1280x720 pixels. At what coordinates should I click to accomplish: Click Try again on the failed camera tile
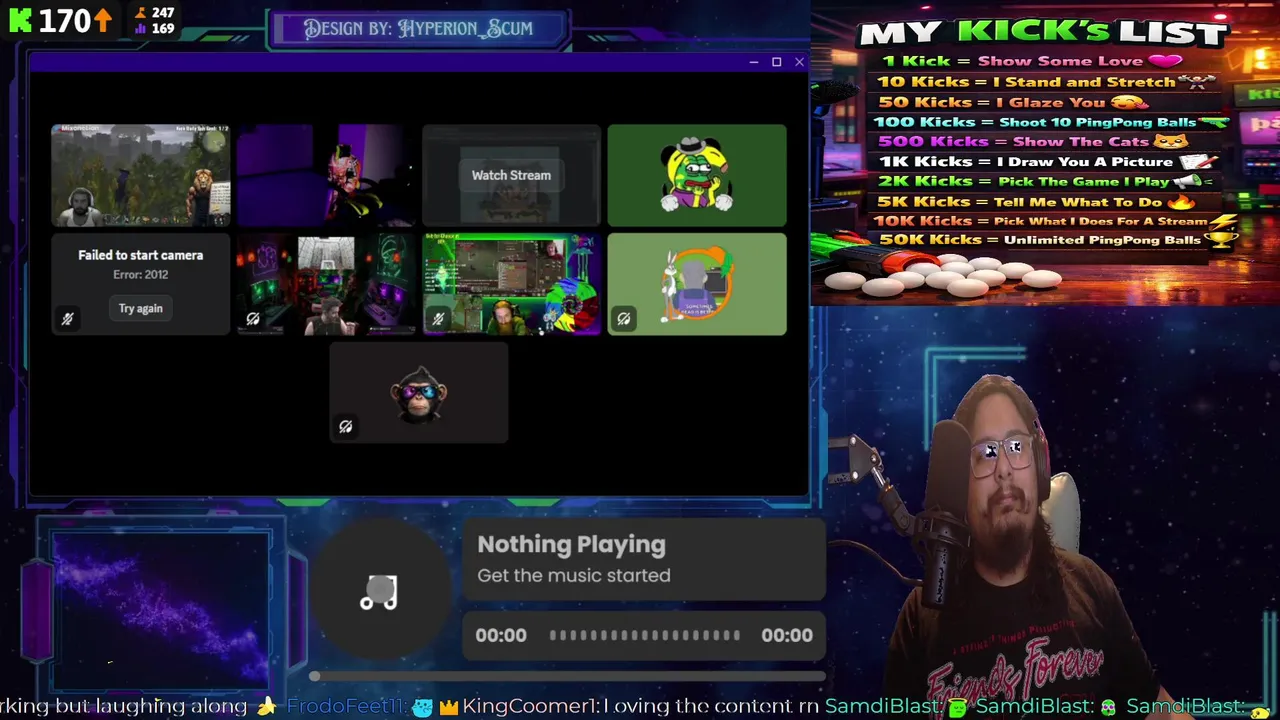tap(140, 308)
